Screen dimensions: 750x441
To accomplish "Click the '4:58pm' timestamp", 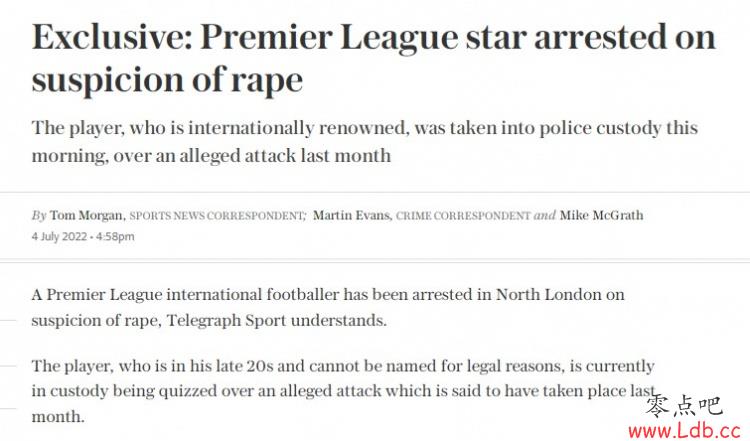I will [115, 236].
